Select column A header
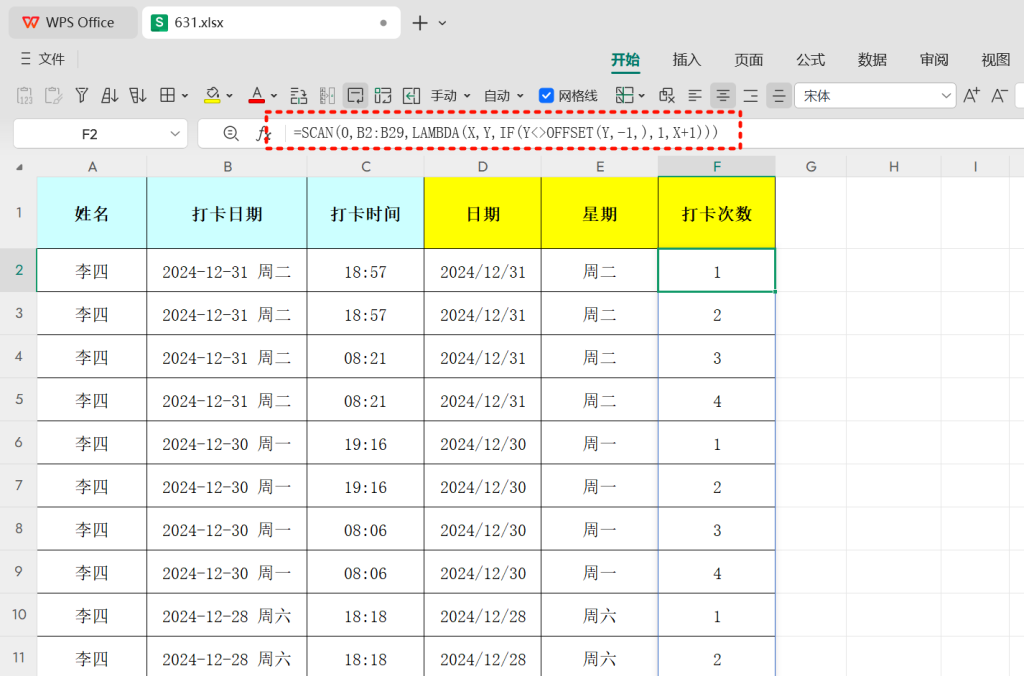The height and width of the screenshot is (676, 1024). tap(92, 167)
